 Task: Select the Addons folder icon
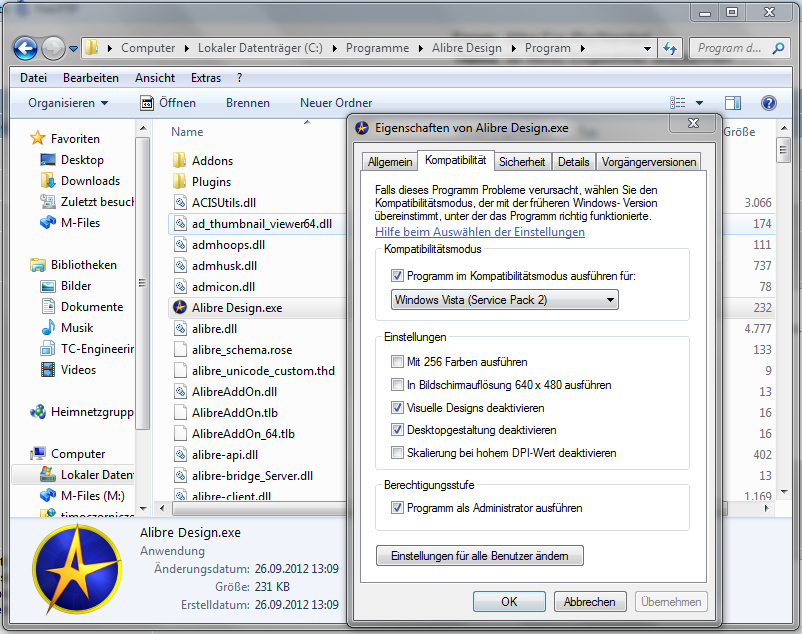pyautogui.click(x=180, y=160)
